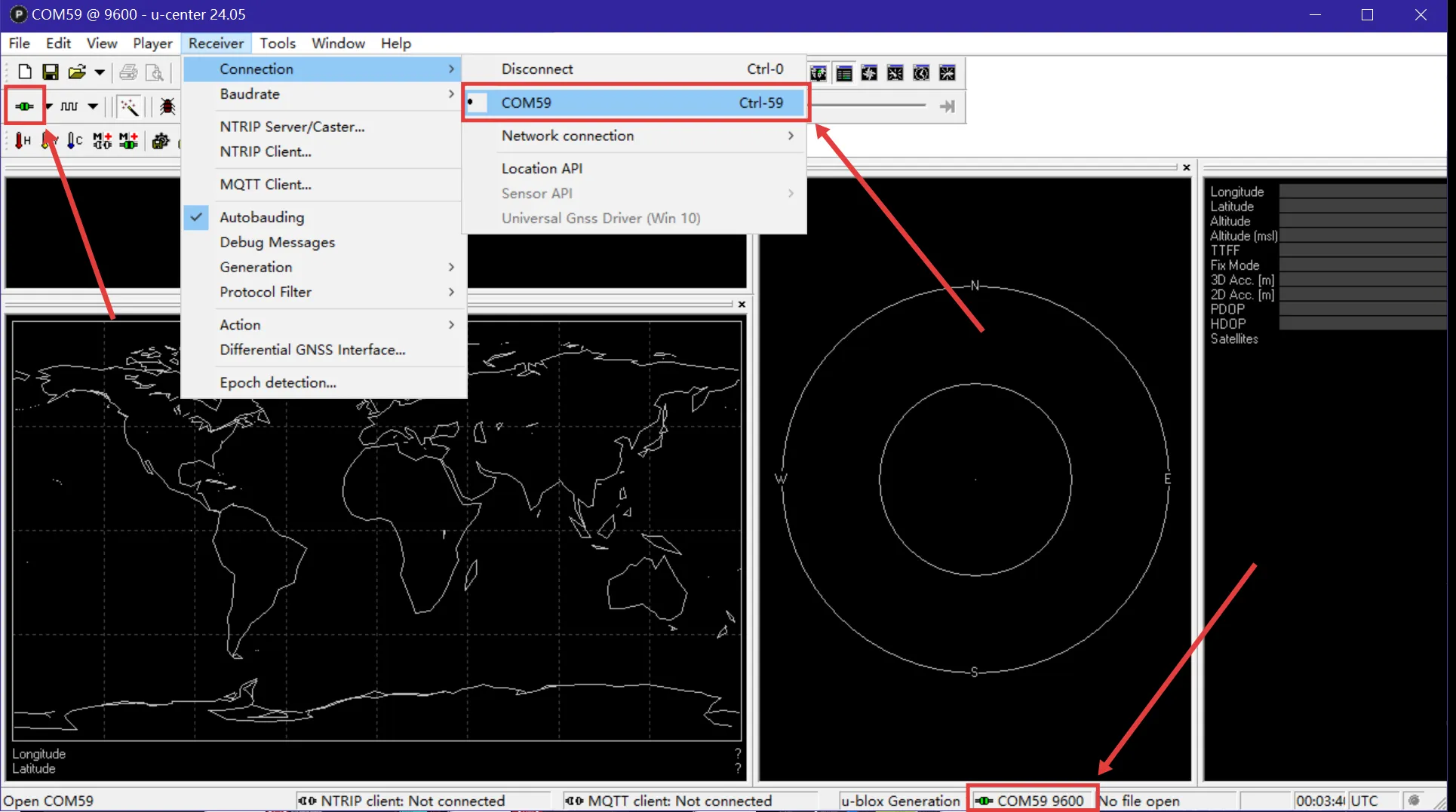Click the autobauding magic wand icon
The image size is (1456, 812).
click(x=130, y=106)
